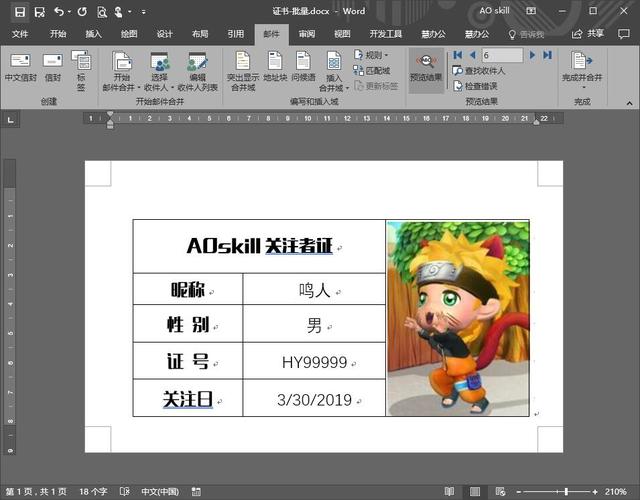Go to previous record arrow

pos(473,55)
